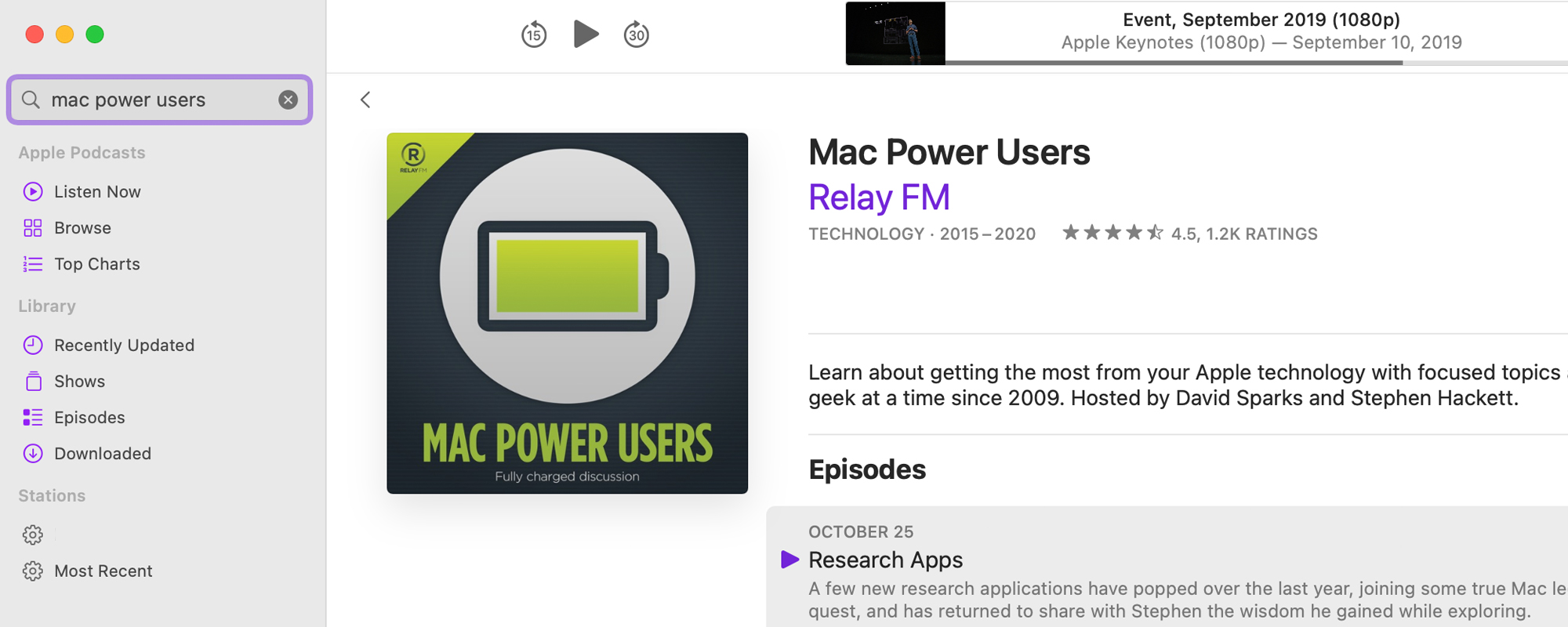Click the Browse grid icon
Image resolution: width=1568 pixels, height=627 pixels.
click(33, 228)
